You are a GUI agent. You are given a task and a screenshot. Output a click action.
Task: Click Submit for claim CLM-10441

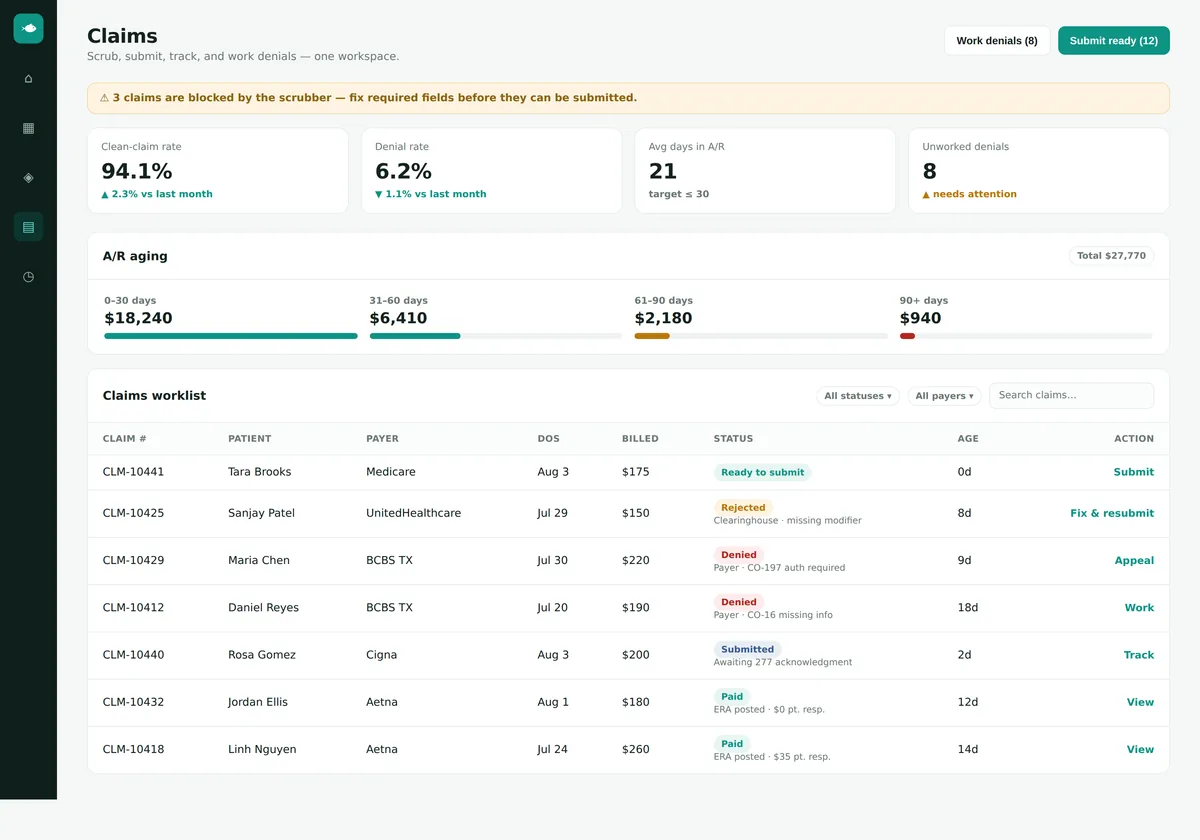point(1134,472)
